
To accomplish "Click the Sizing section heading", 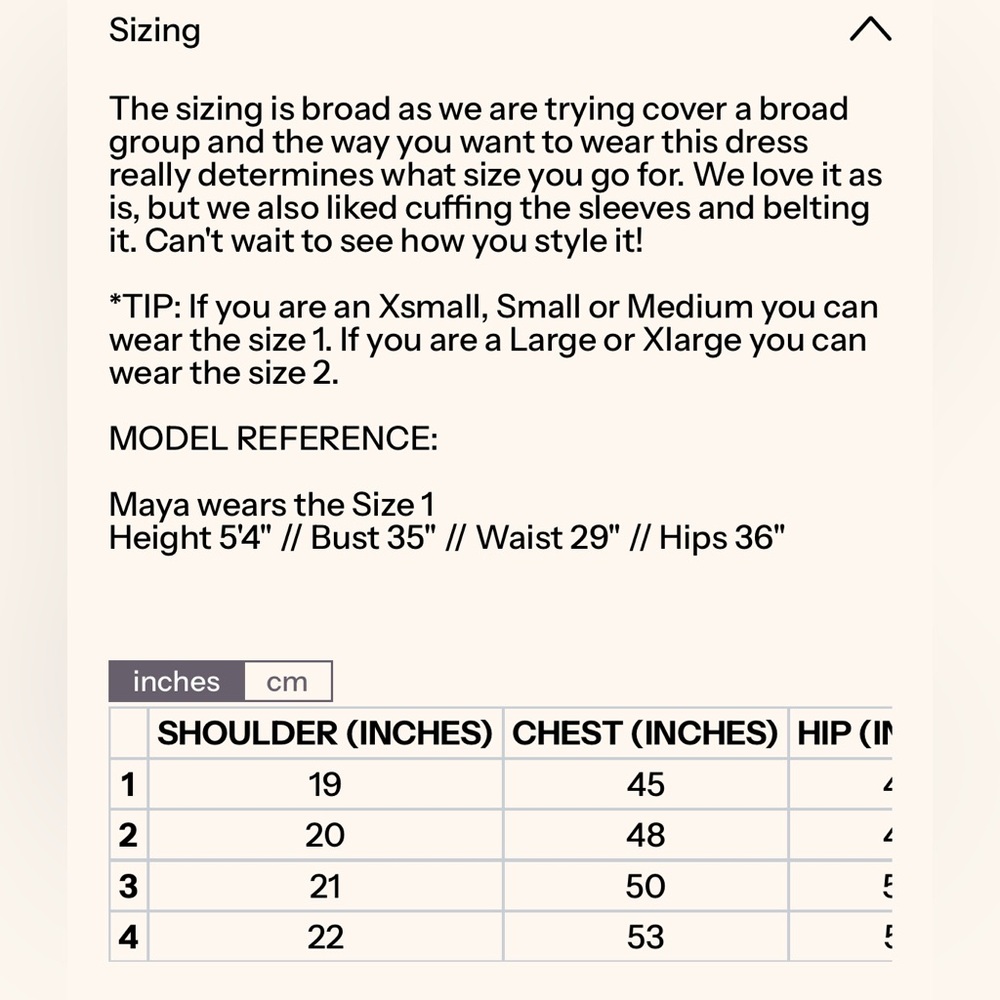I will [x=154, y=31].
